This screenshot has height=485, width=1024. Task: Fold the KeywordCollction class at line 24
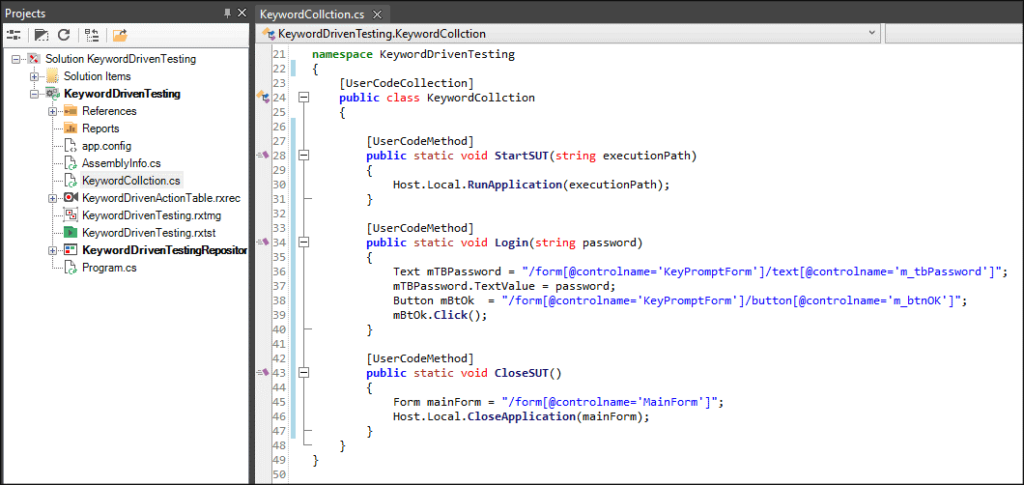click(303, 98)
